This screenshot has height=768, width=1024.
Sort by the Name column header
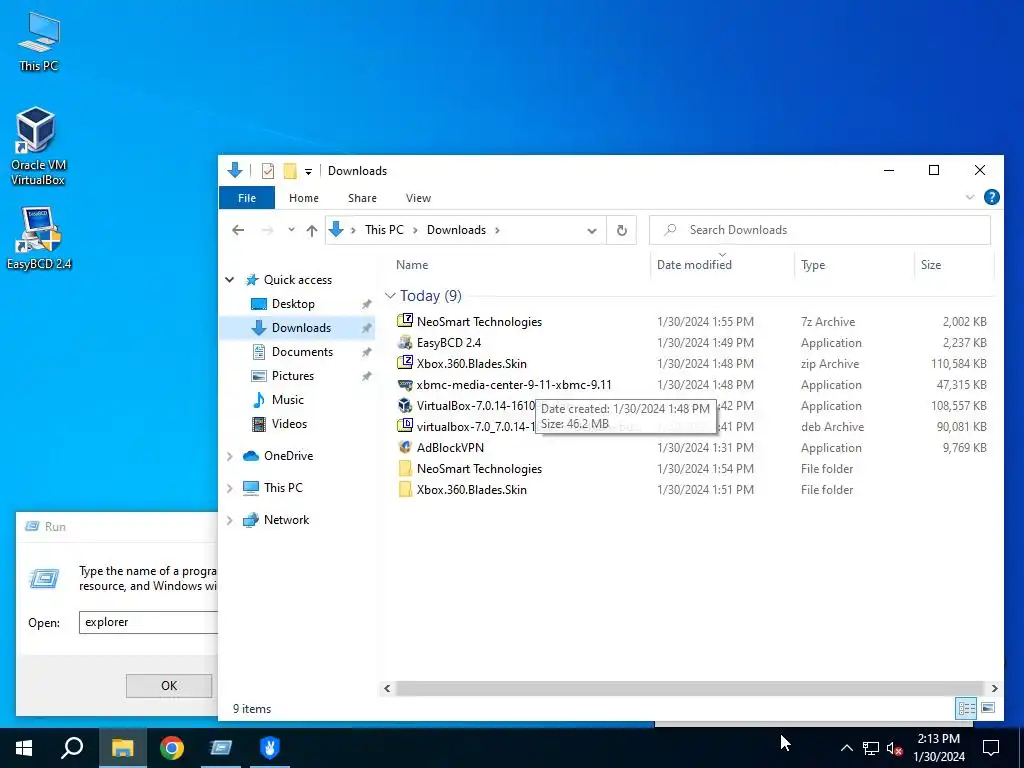412,264
